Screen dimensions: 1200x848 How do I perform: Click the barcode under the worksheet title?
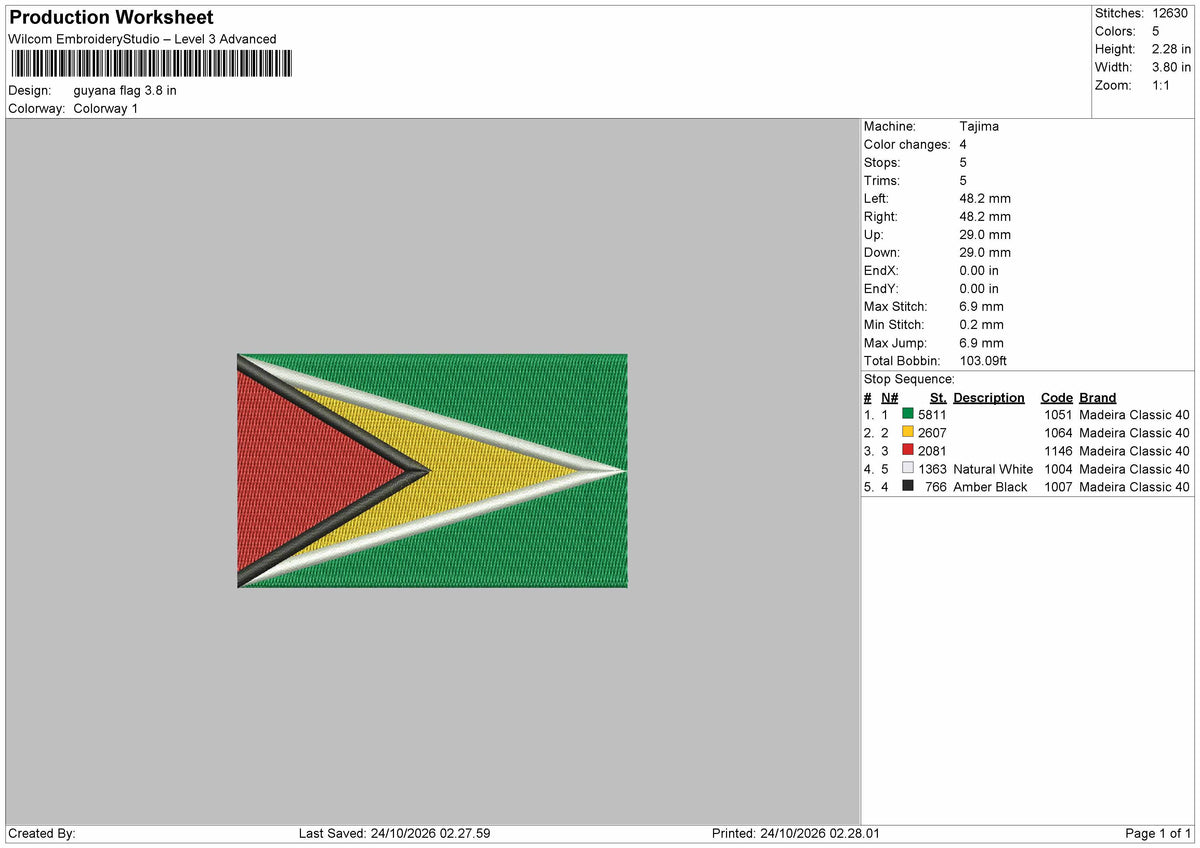151,64
